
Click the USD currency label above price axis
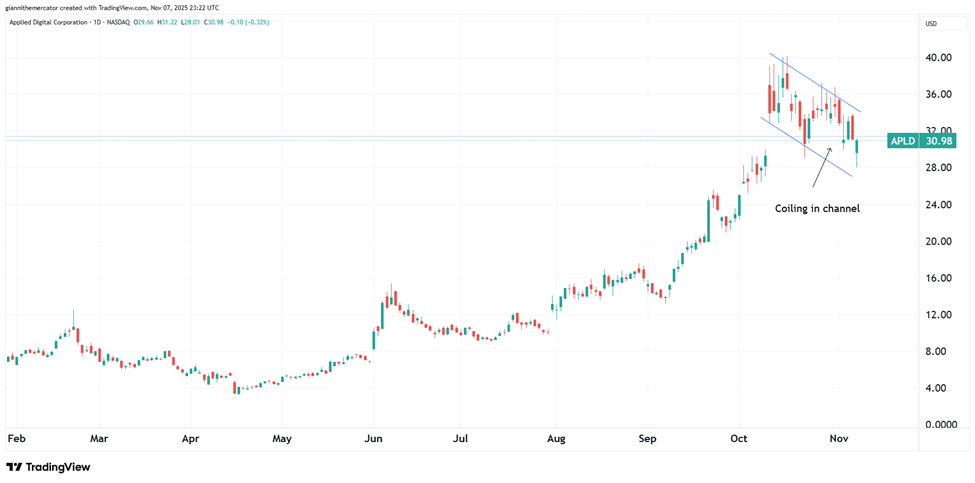coord(930,24)
